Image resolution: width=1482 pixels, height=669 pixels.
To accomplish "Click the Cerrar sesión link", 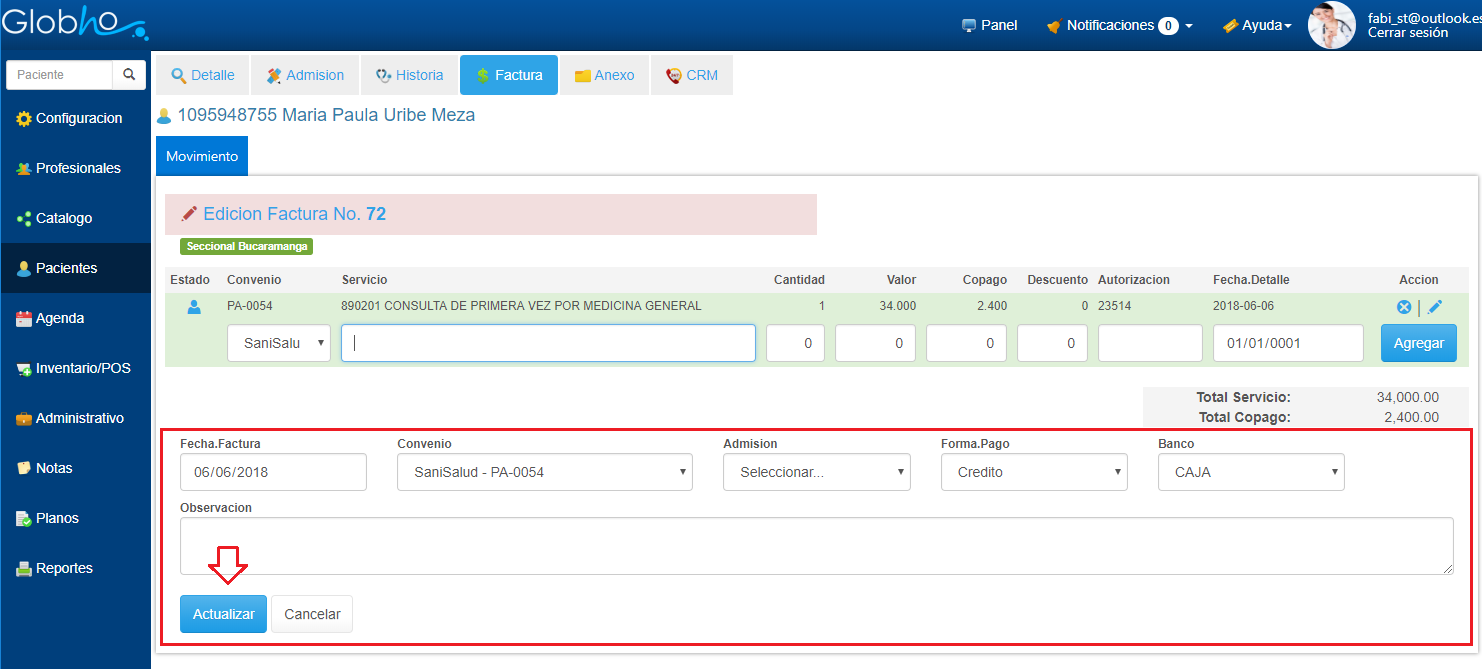I will coord(1407,33).
